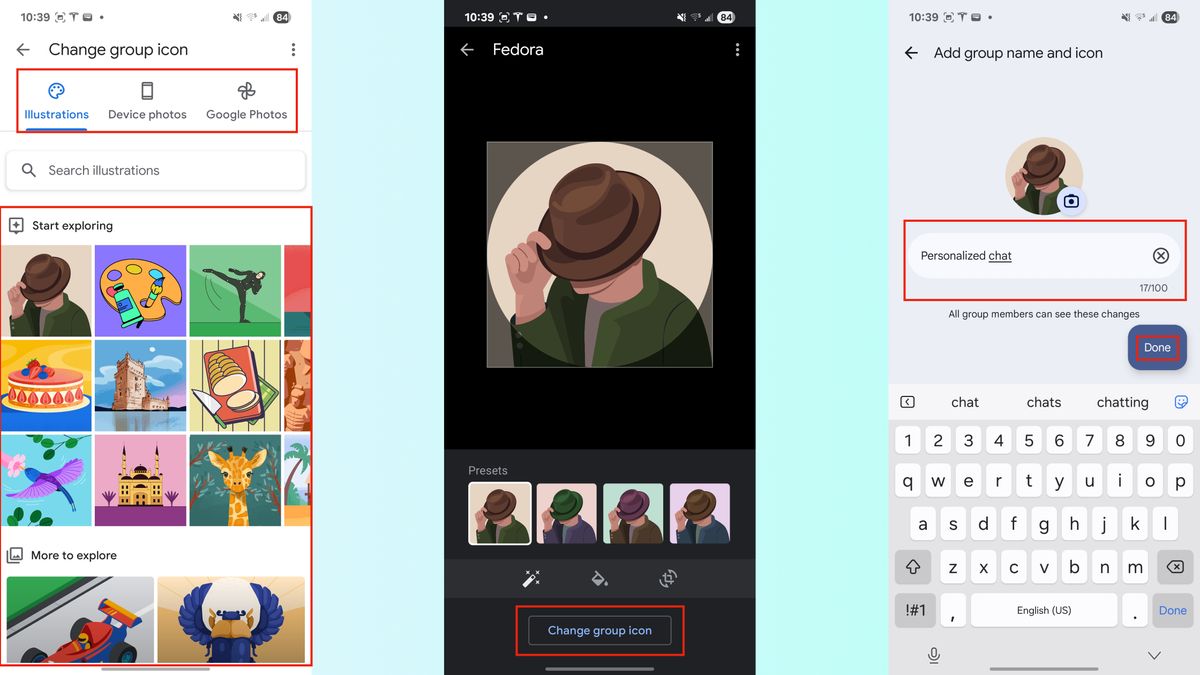The image size is (1200, 675).
Task: Switch to the Device photos tab
Action: (147, 101)
